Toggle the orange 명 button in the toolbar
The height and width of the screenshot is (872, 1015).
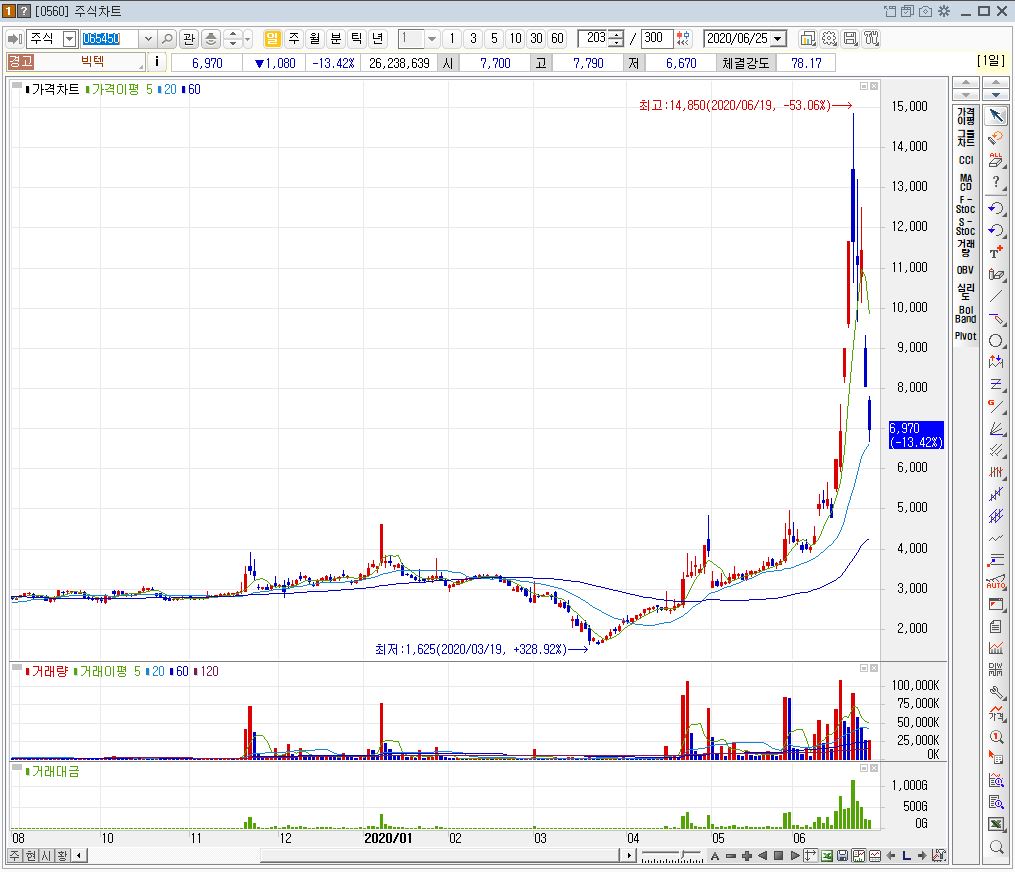point(273,37)
